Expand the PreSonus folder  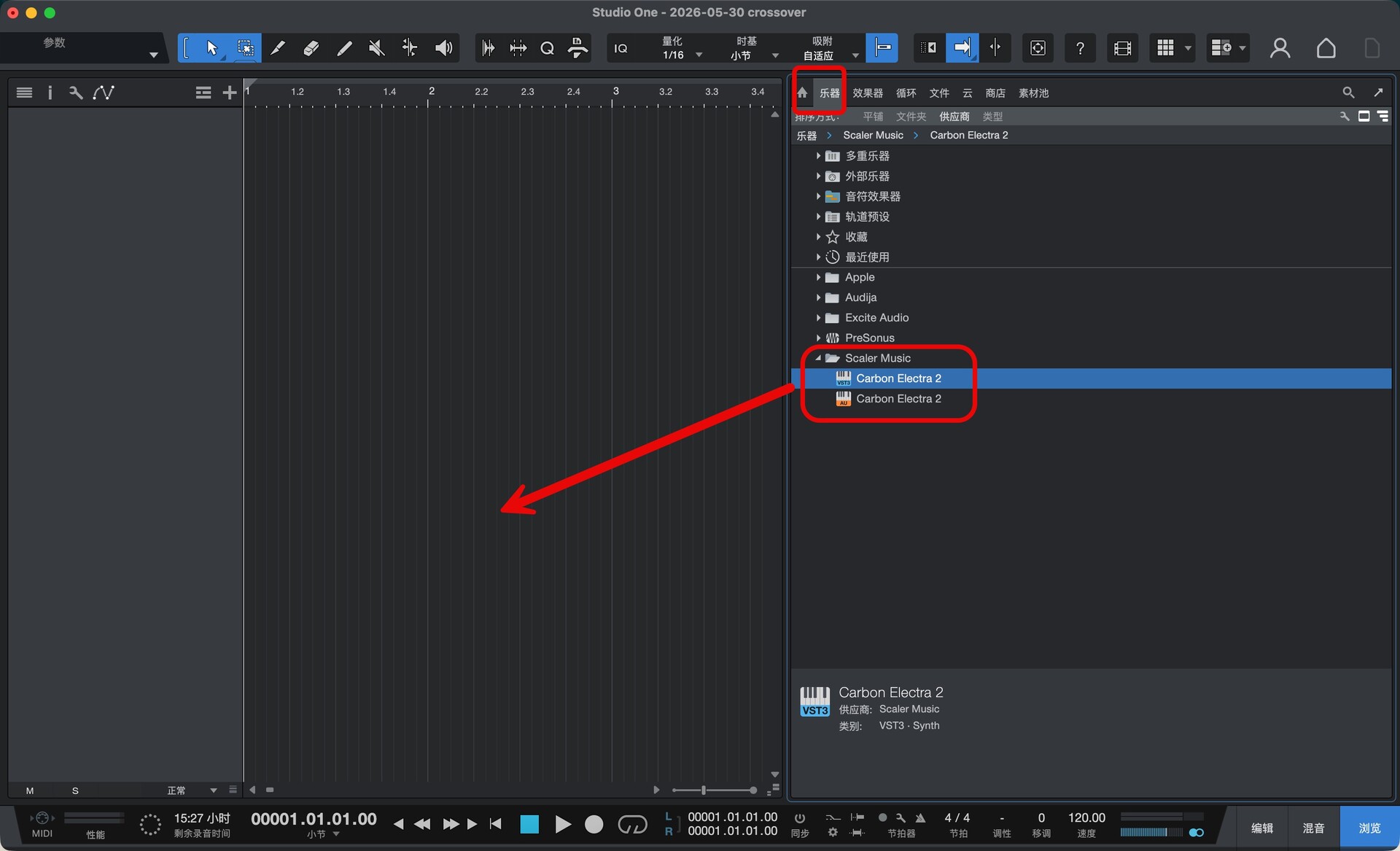818,338
